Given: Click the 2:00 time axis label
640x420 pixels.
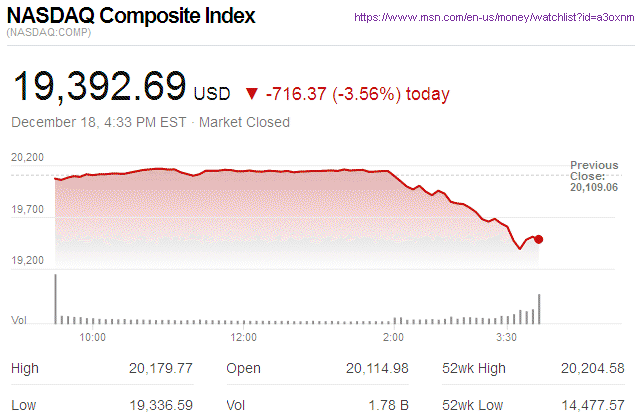Looking at the screenshot, I should pos(394,337).
